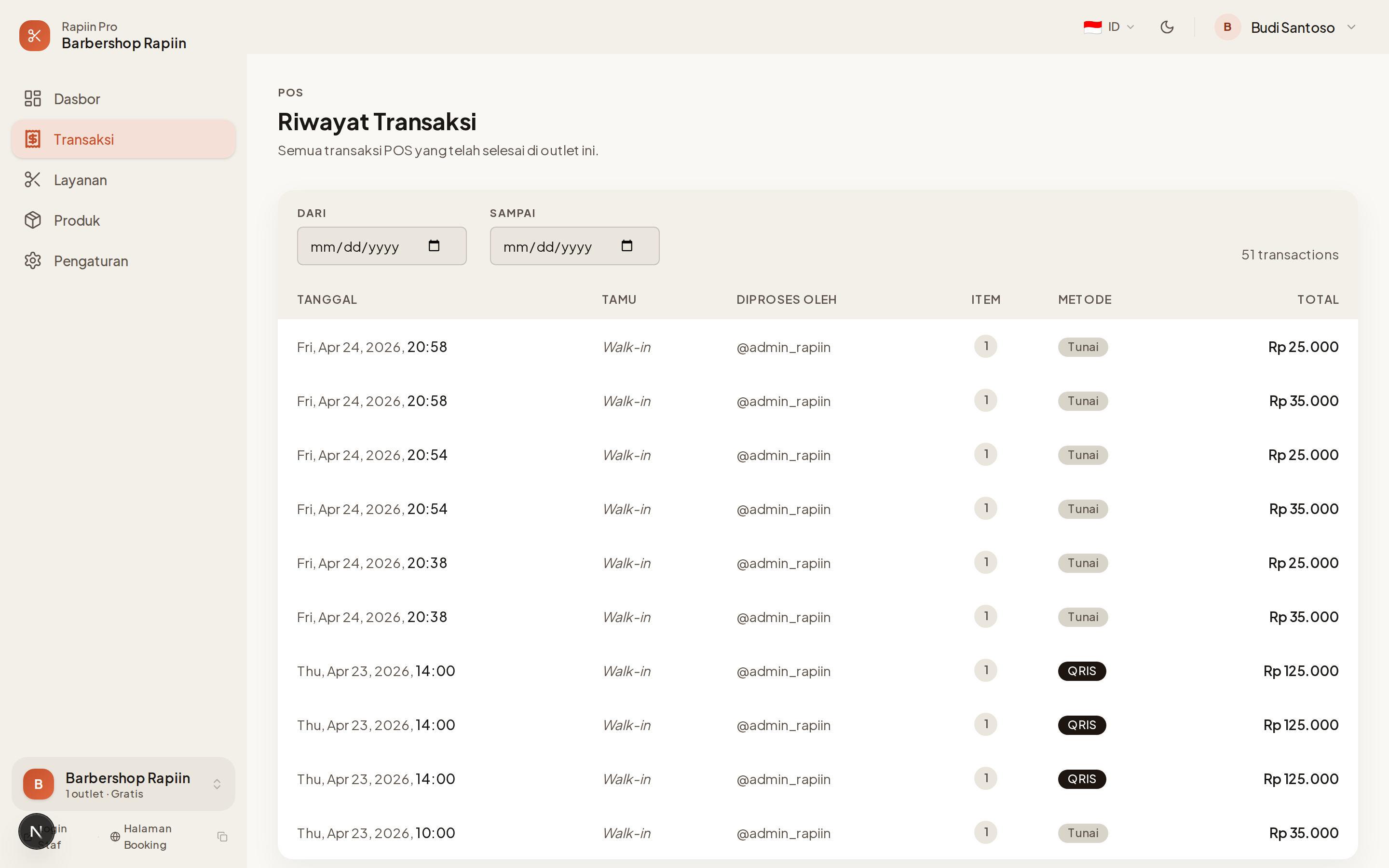Select the Layanan scissors icon

[33, 180]
